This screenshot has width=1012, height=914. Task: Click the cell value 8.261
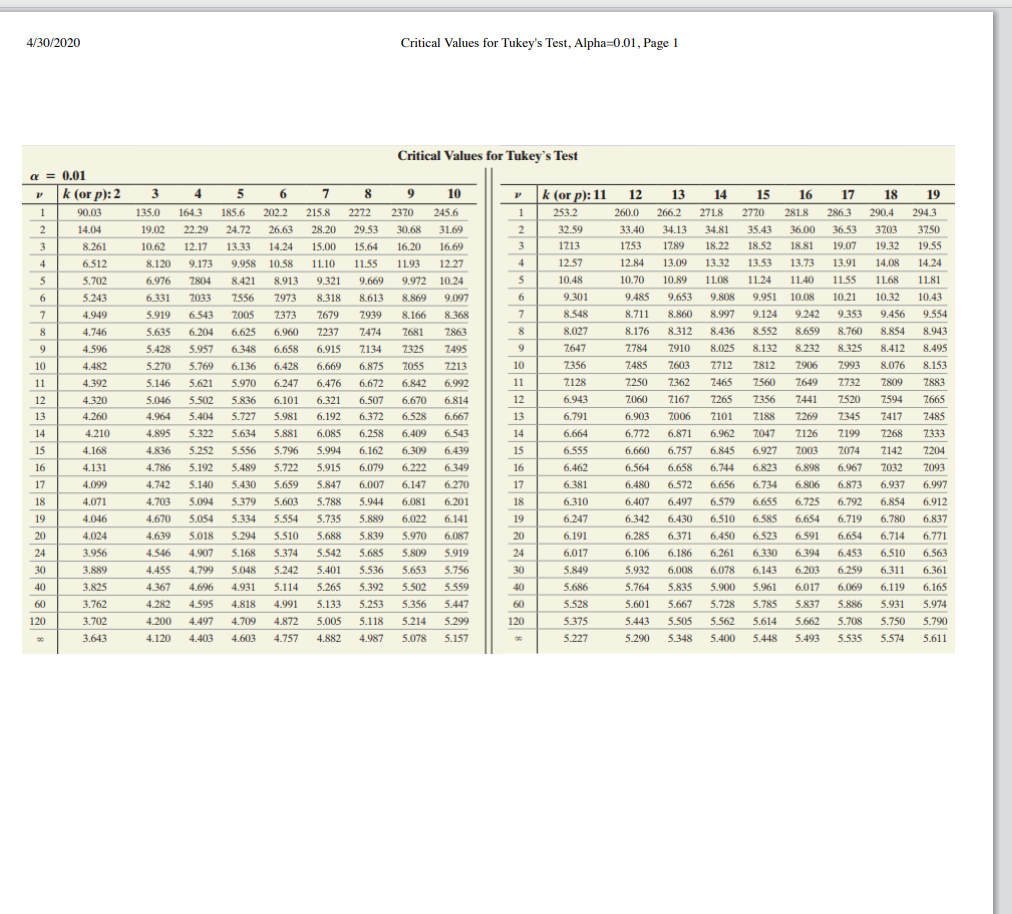pyautogui.click(x=95, y=247)
